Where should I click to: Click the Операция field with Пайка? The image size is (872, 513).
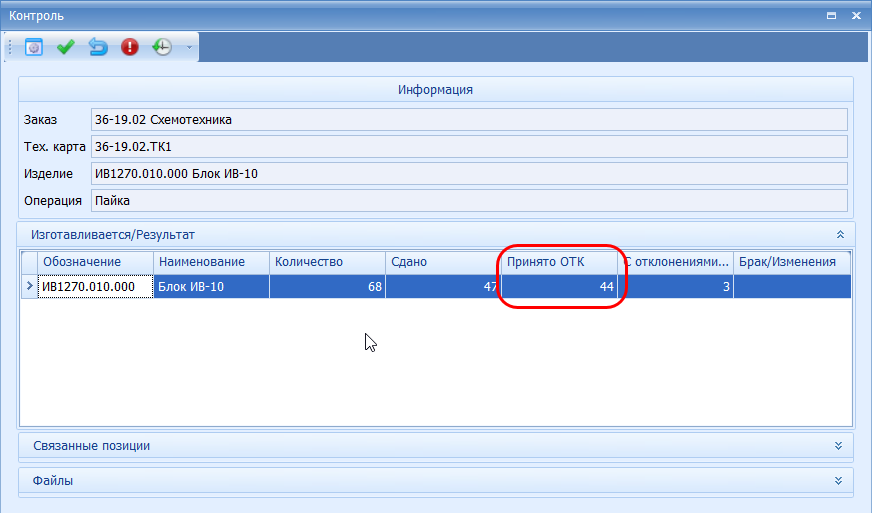tap(468, 200)
